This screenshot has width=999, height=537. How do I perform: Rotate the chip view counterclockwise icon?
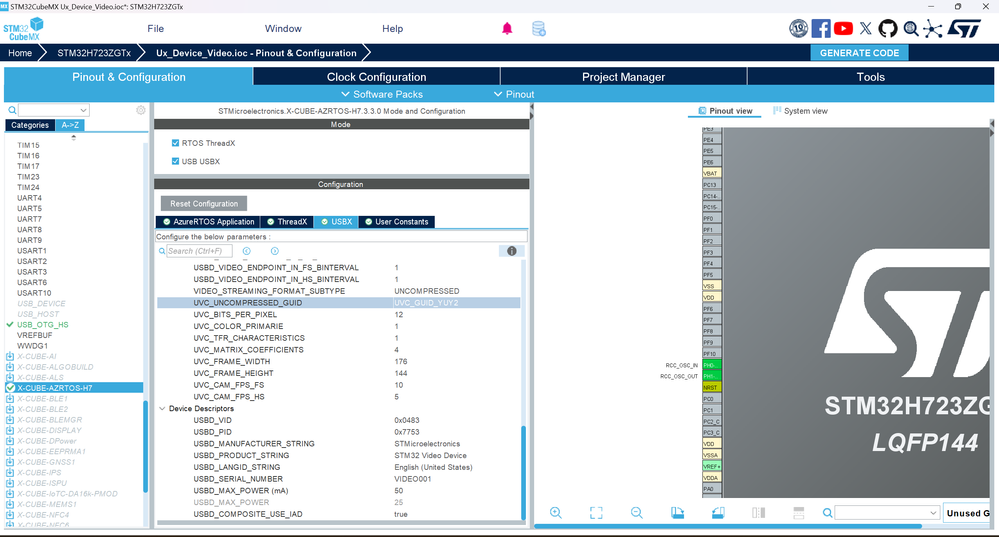click(718, 513)
